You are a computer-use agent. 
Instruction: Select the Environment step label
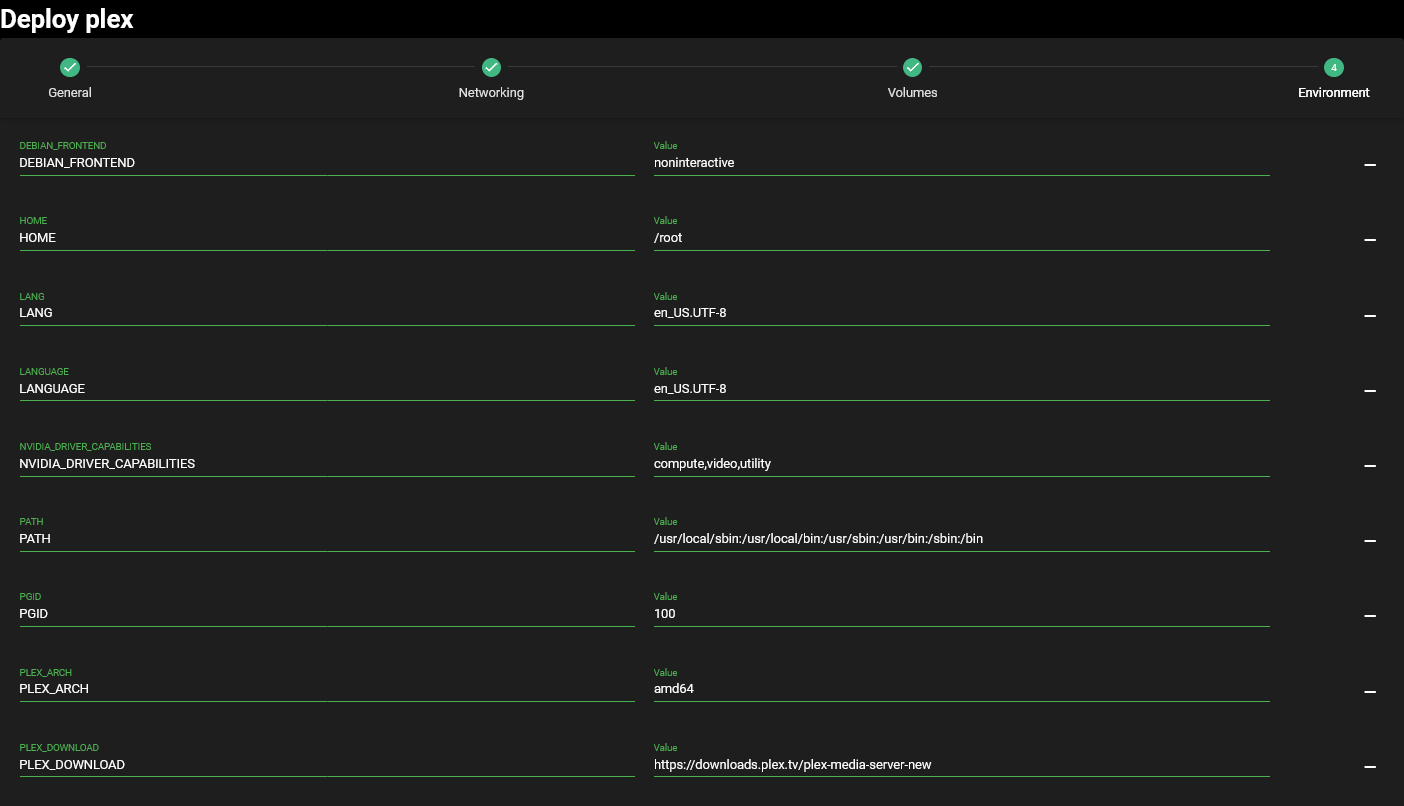coord(1334,93)
